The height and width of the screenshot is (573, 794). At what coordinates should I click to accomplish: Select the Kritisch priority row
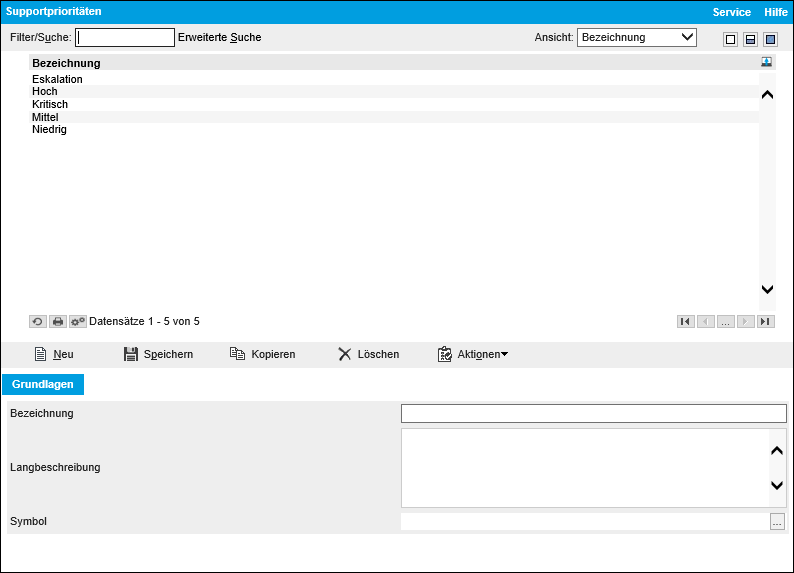[x=50, y=104]
